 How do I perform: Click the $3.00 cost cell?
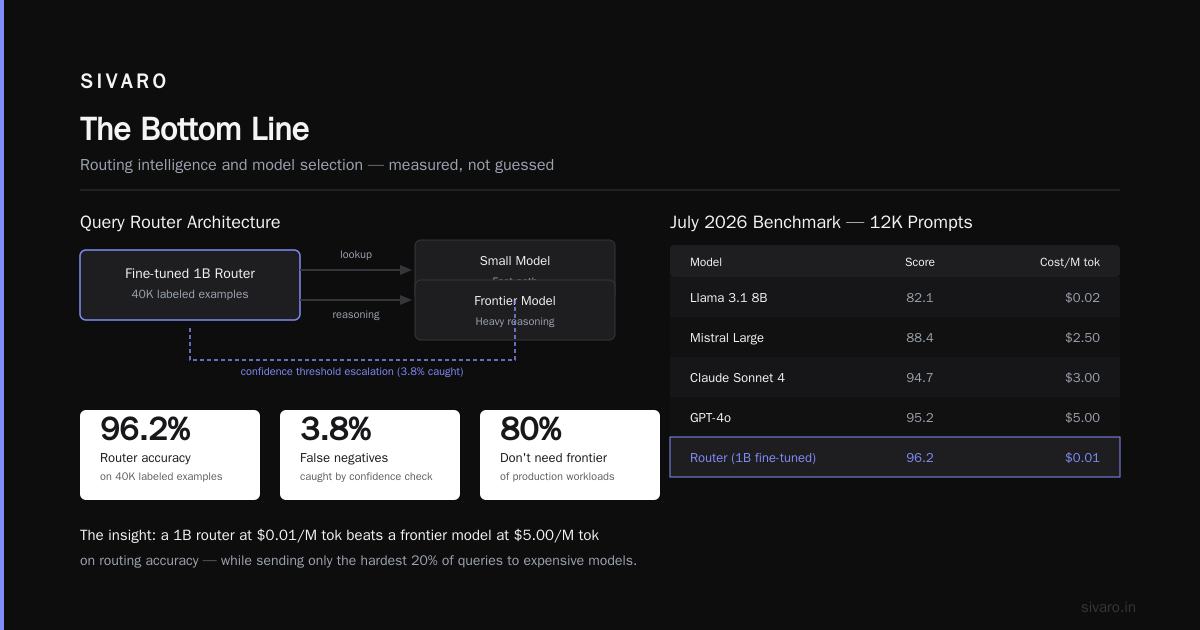click(x=1082, y=378)
